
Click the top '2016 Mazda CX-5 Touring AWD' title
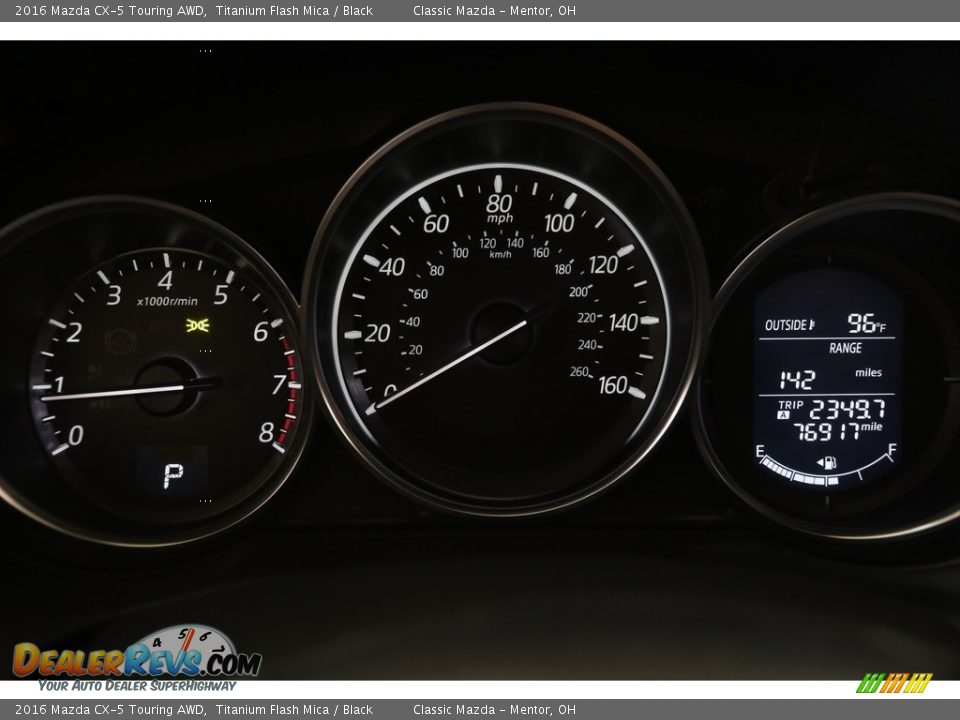(110, 11)
